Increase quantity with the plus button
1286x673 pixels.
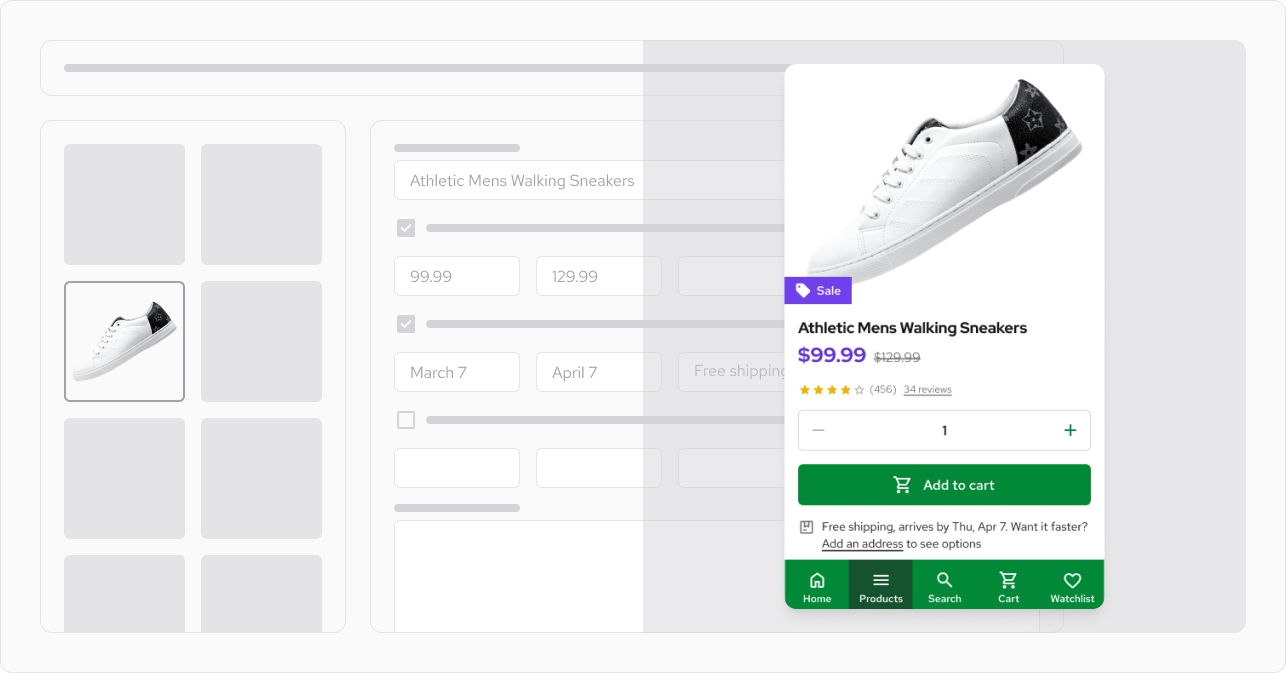point(1070,431)
